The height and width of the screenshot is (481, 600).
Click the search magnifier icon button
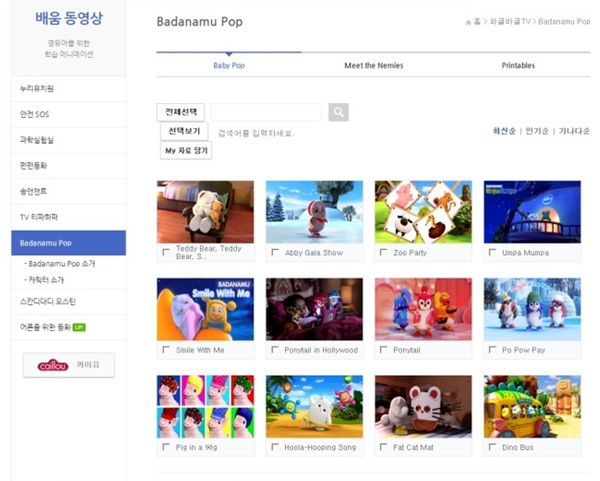(338, 112)
